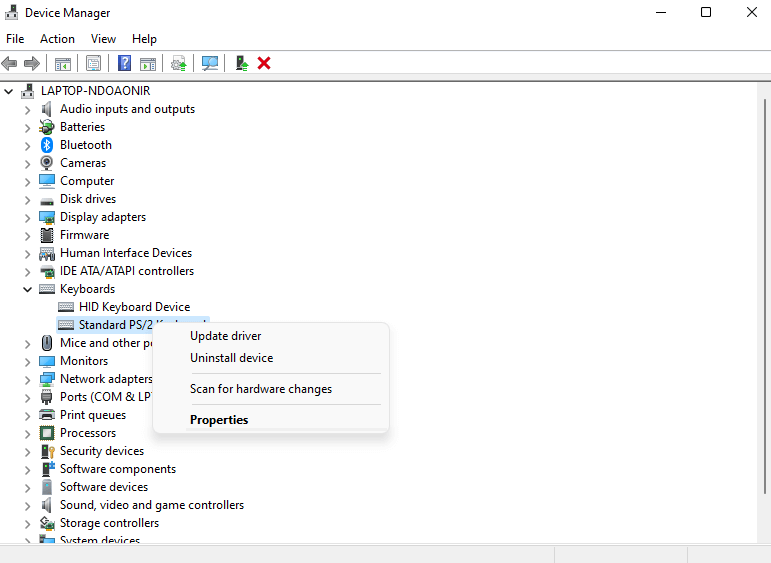This screenshot has width=771, height=563.
Task: Scan for hardware changes monitor toolbar icon
Action: click(x=209, y=63)
